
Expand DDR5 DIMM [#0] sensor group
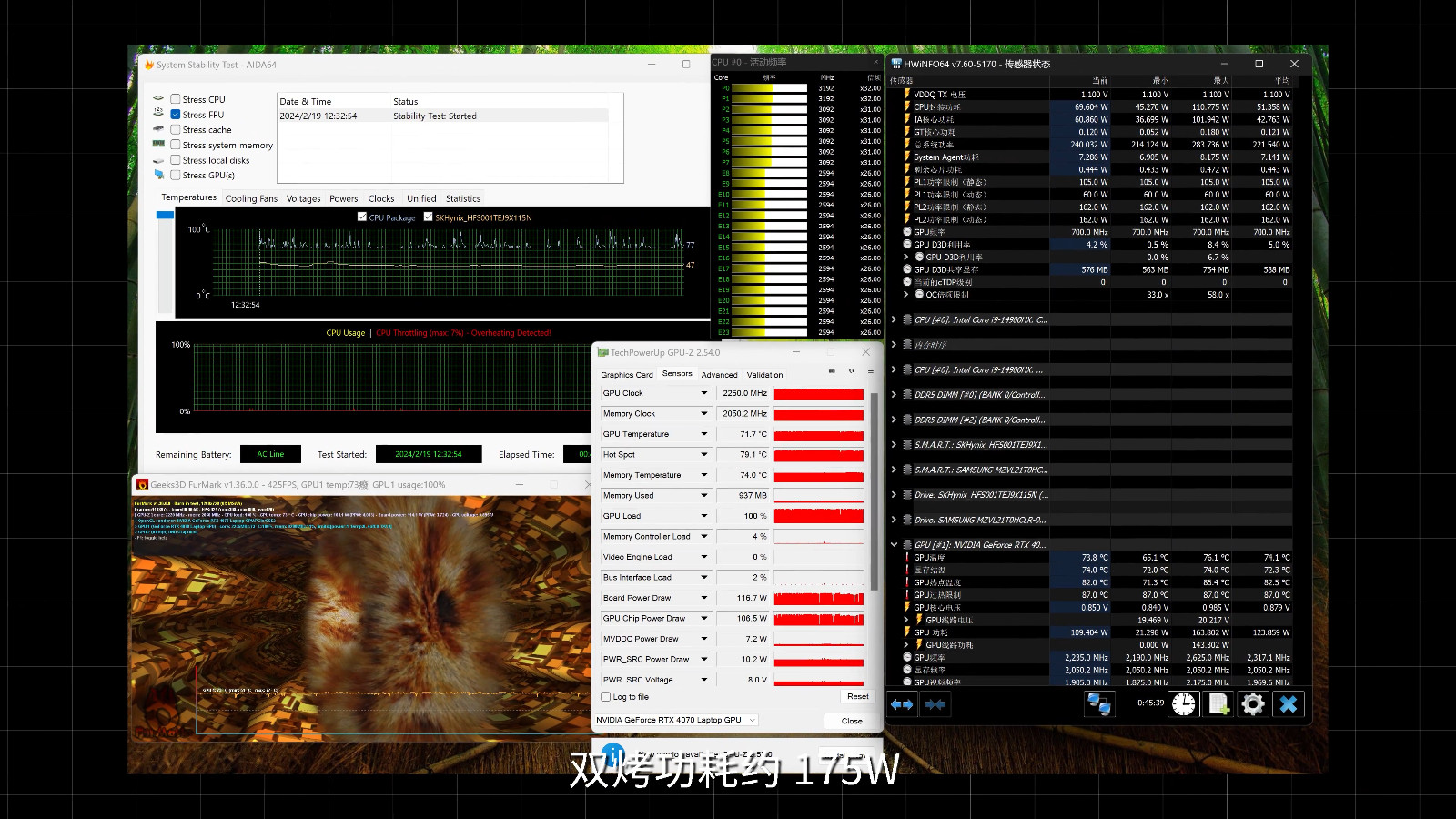point(894,395)
